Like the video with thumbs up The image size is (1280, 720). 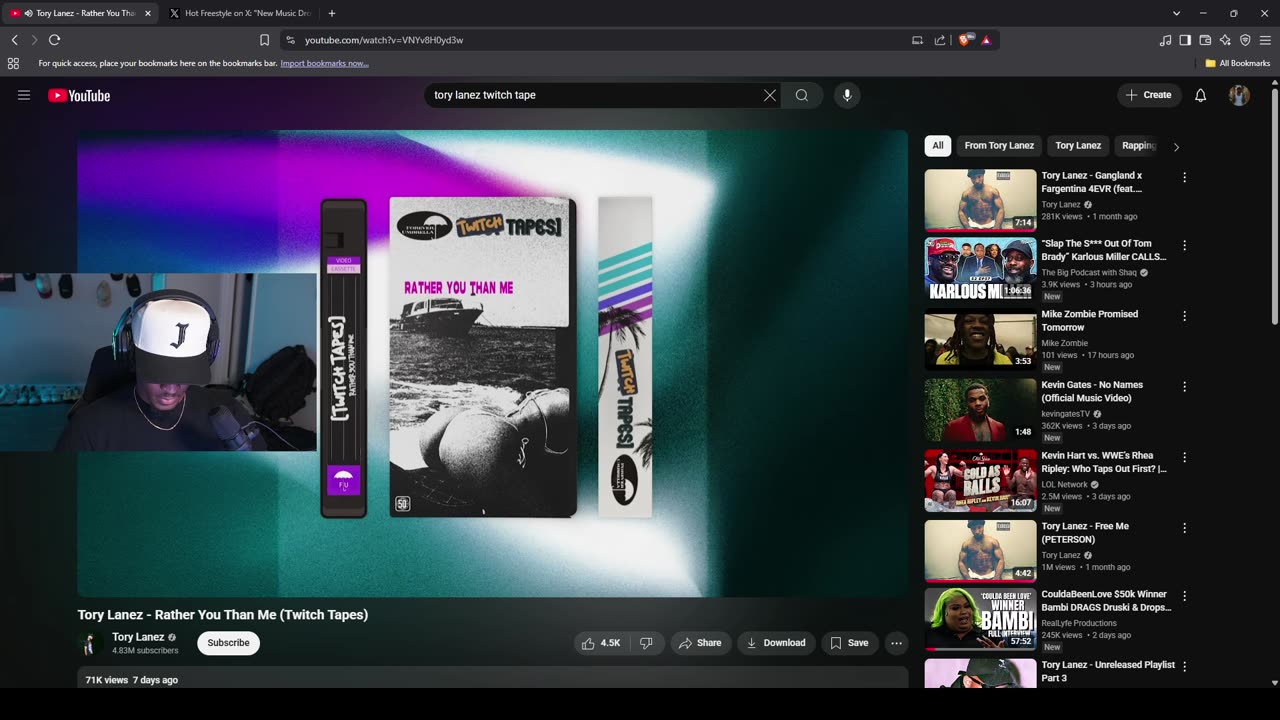[x=601, y=643]
